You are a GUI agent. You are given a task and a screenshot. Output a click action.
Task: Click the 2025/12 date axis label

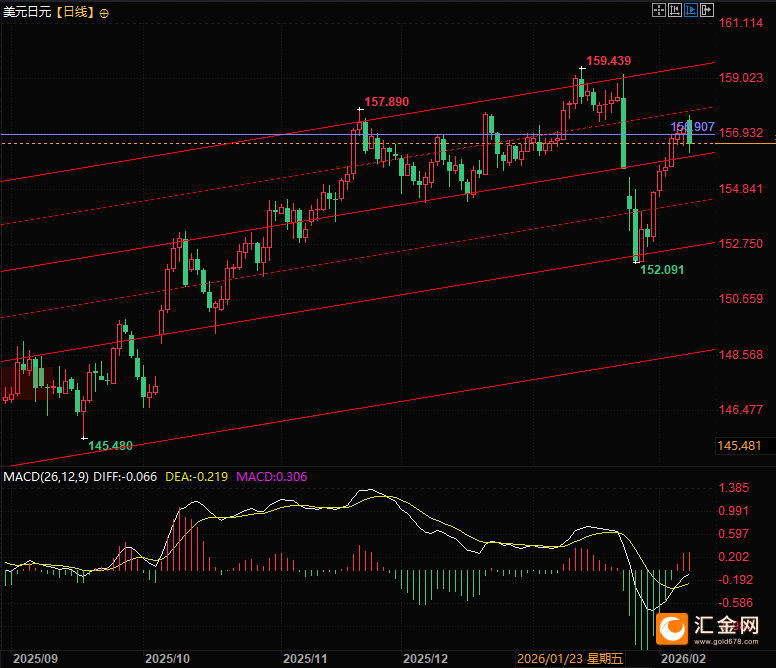click(x=425, y=659)
